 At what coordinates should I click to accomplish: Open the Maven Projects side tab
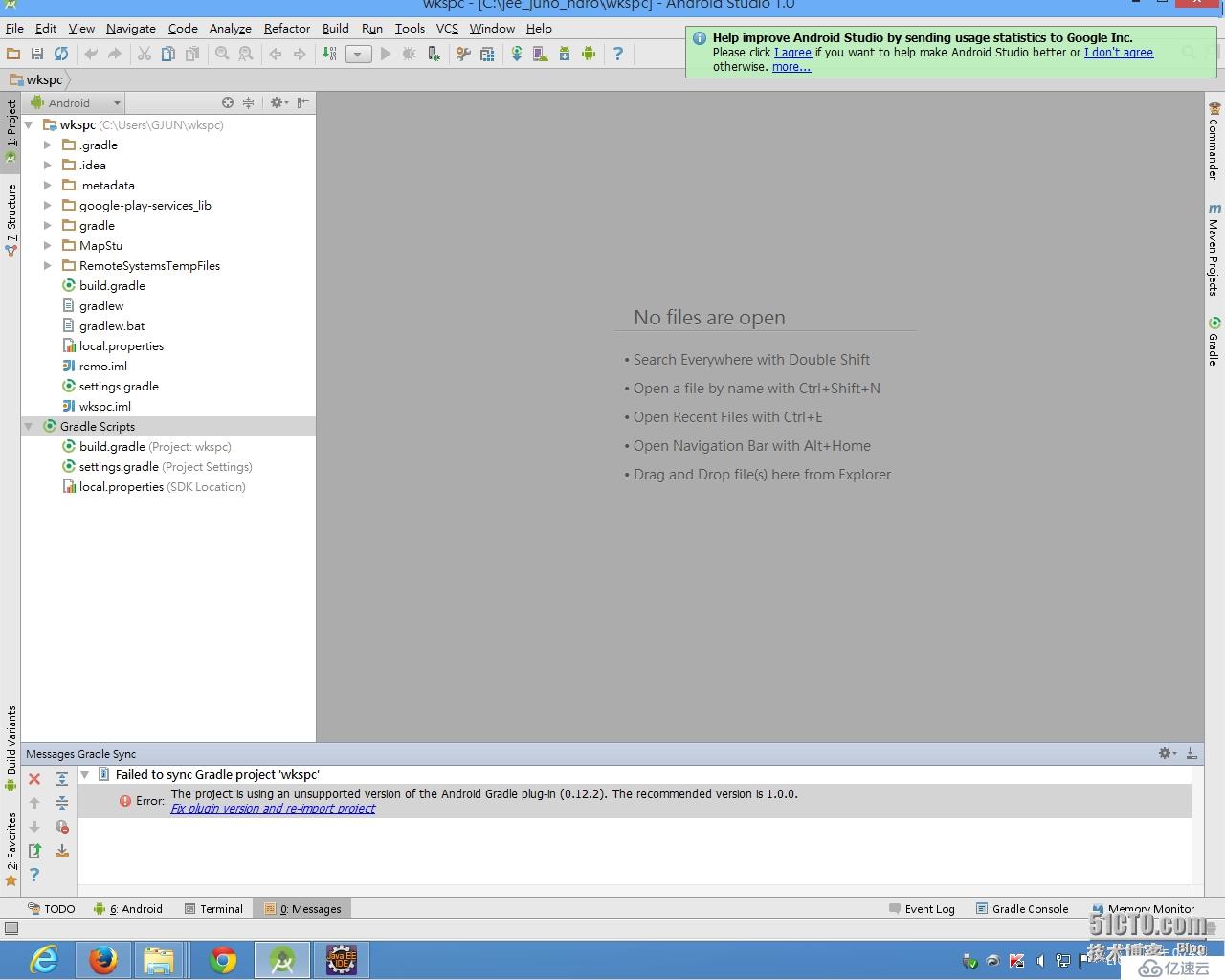pos(1214,249)
